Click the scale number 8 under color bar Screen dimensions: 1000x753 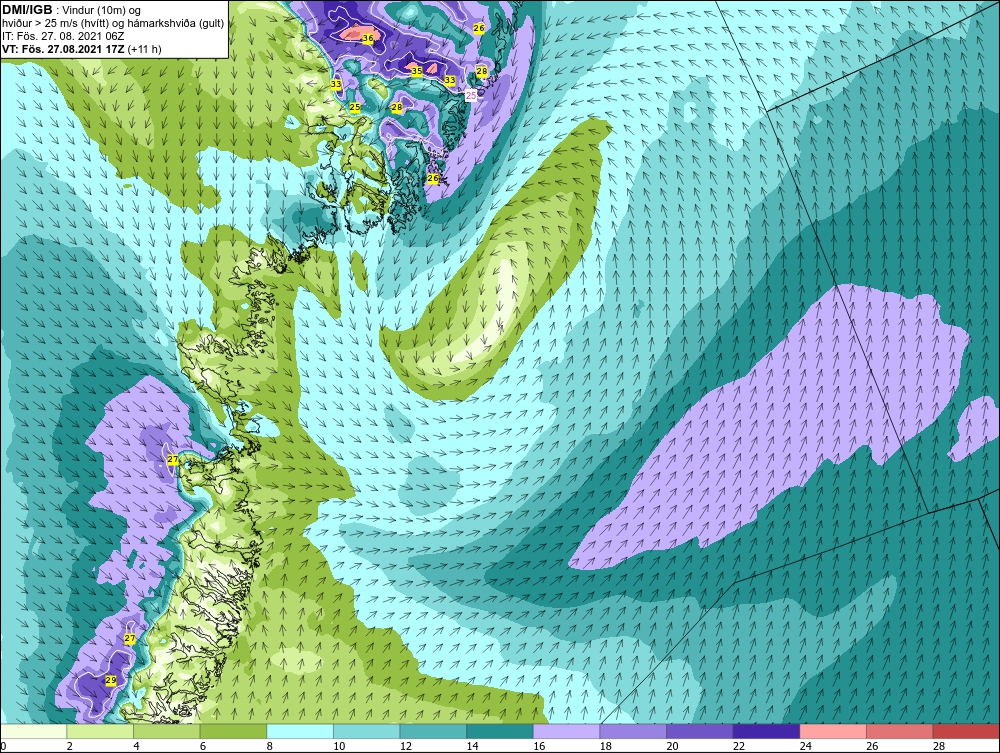(x=269, y=746)
